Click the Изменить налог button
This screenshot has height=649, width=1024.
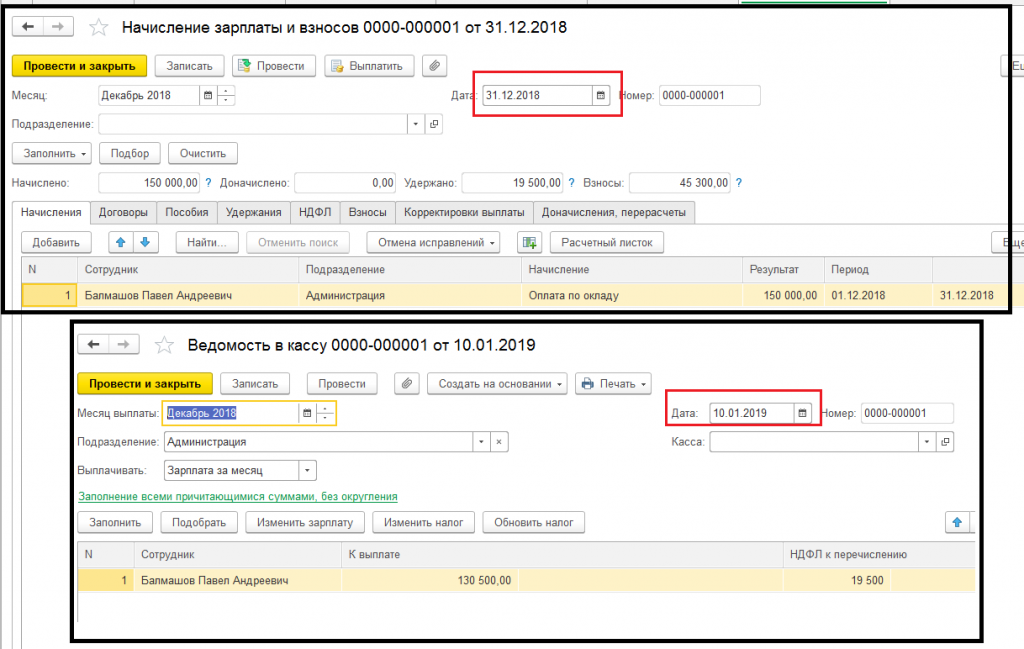point(423,522)
